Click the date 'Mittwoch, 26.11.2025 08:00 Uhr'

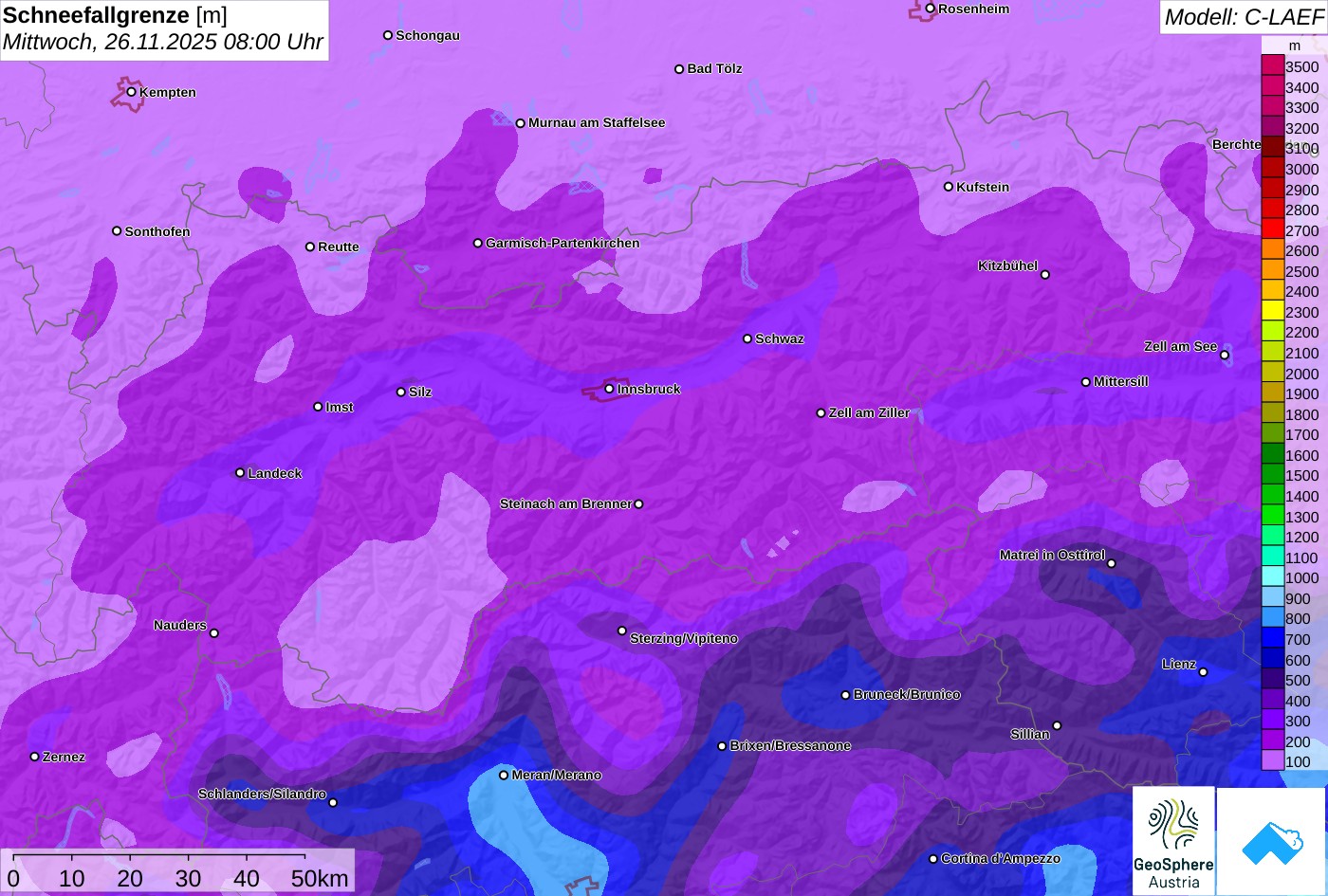(x=163, y=43)
